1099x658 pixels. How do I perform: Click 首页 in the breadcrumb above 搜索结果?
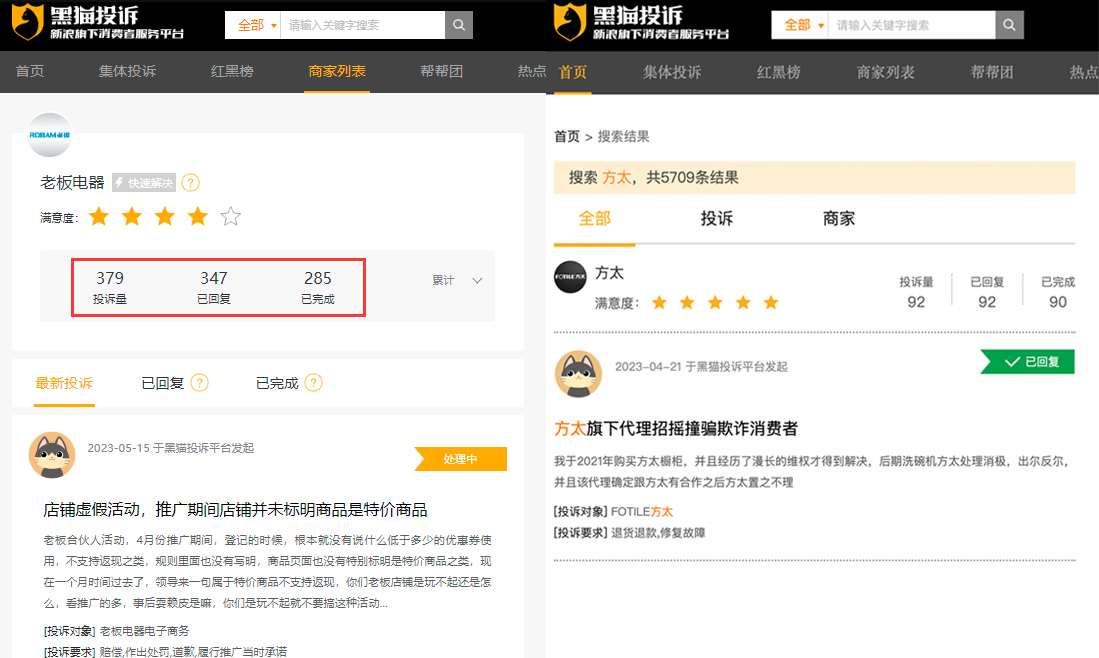[566, 137]
